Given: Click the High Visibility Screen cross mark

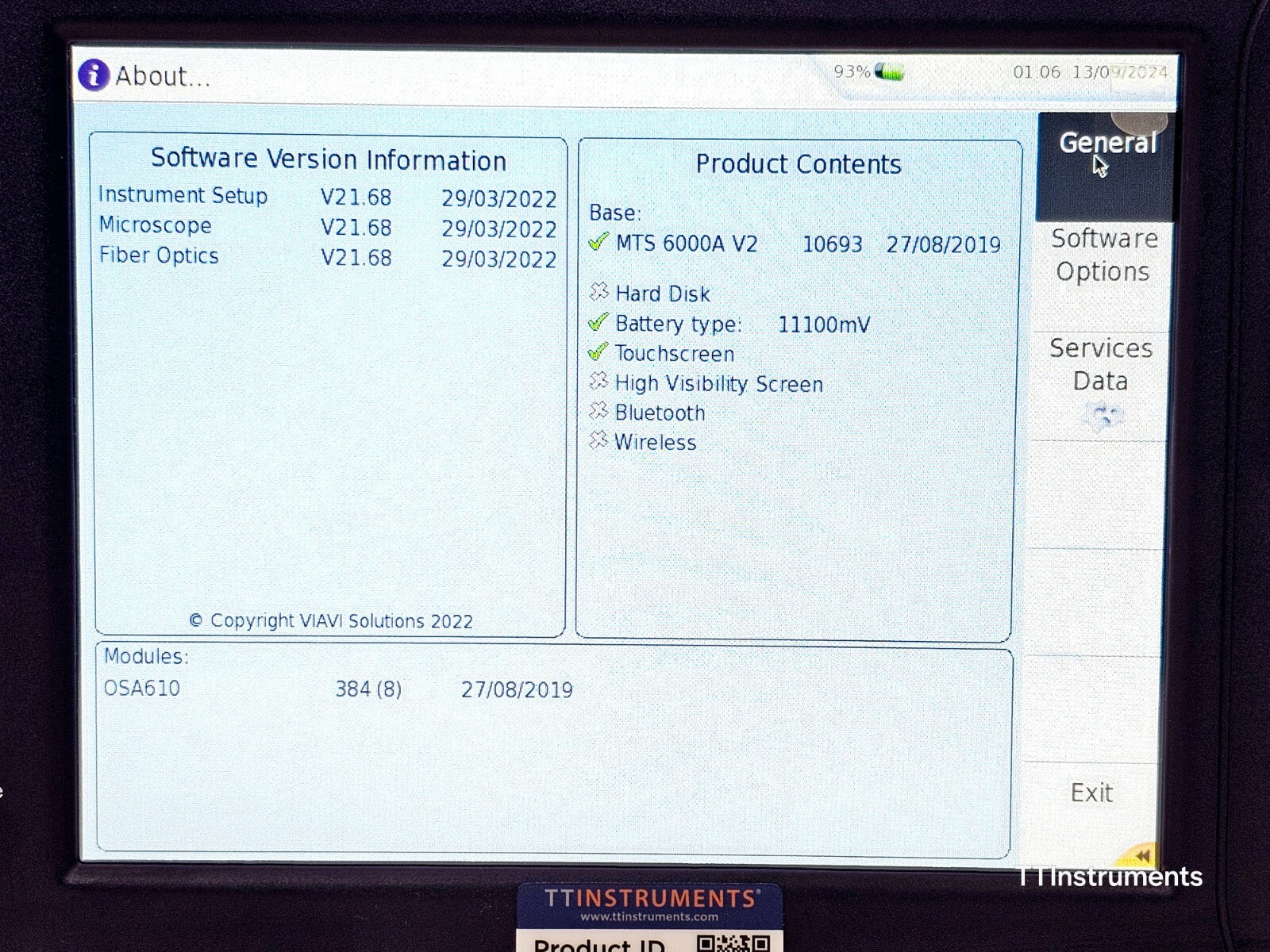Looking at the screenshot, I should [598, 382].
